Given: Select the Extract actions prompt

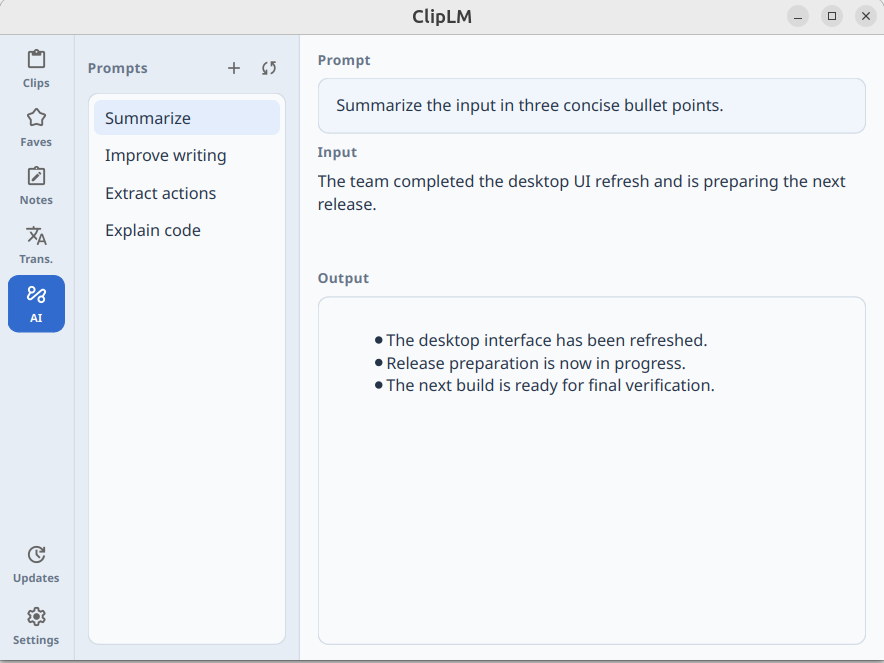Looking at the screenshot, I should click(187, 193).
